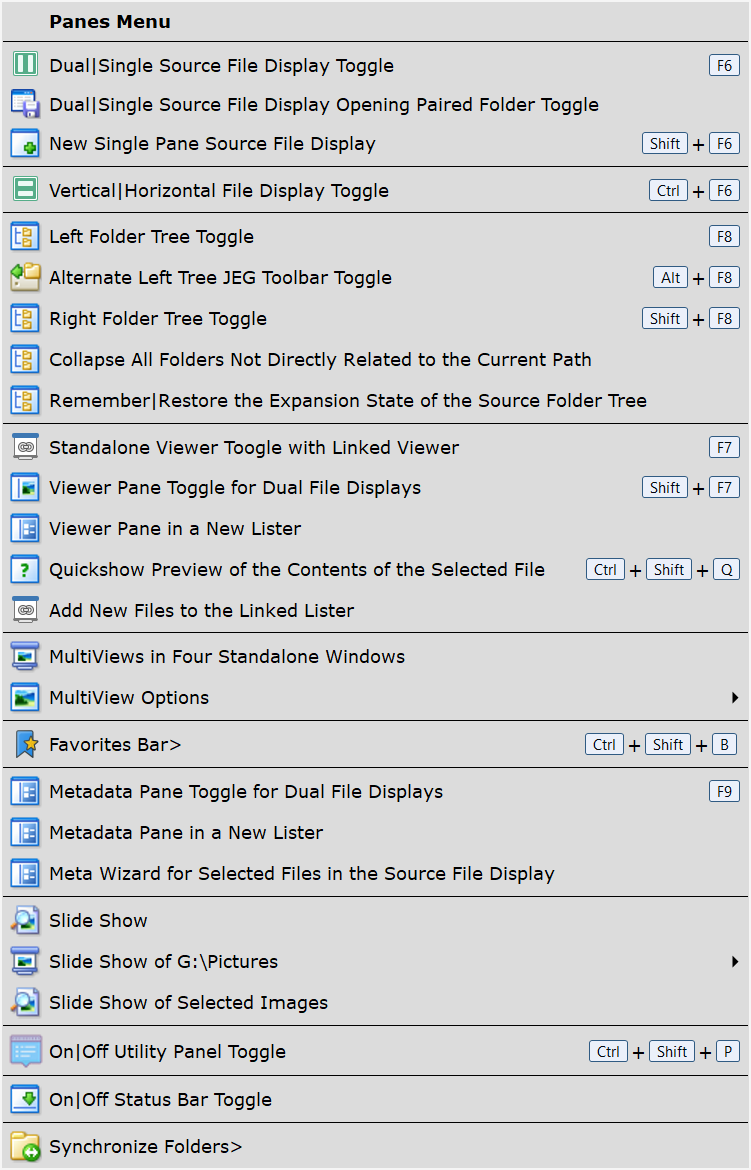Choose Slide Show of Selected Images

coord(188,1002)
